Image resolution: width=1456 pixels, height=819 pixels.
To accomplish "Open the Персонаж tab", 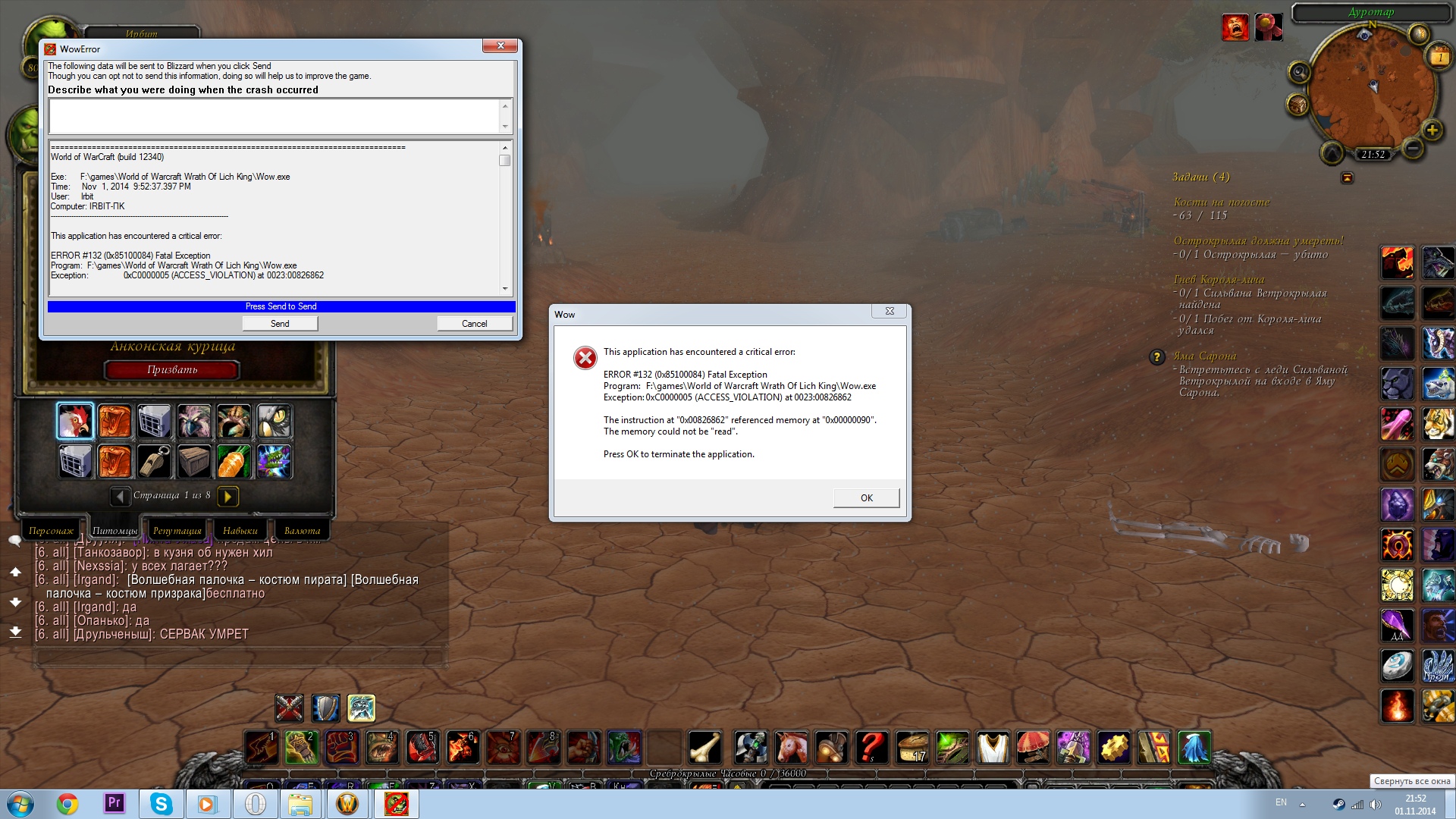I will pyautogui.click(x=51, y=530).
